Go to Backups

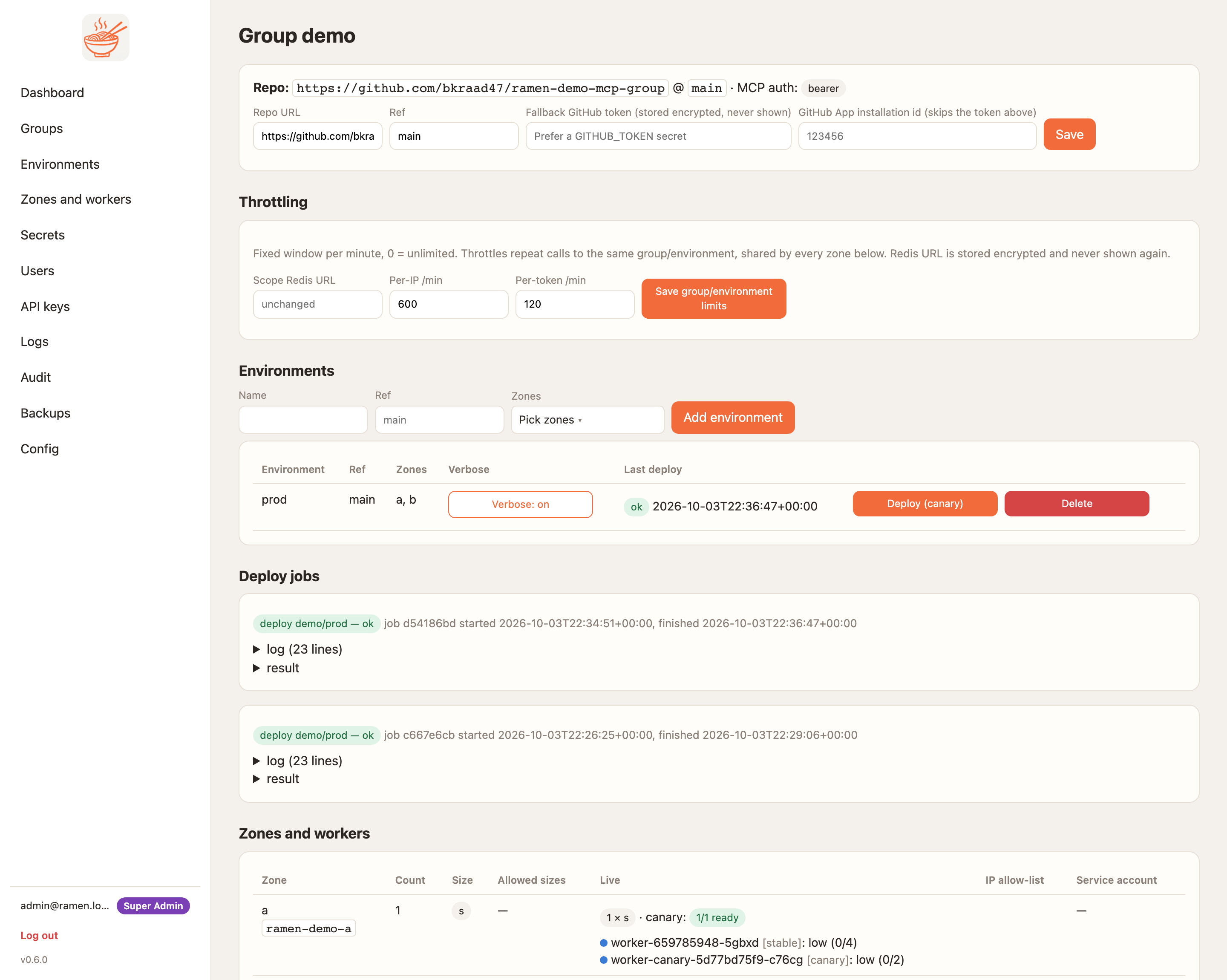[46, 413]
